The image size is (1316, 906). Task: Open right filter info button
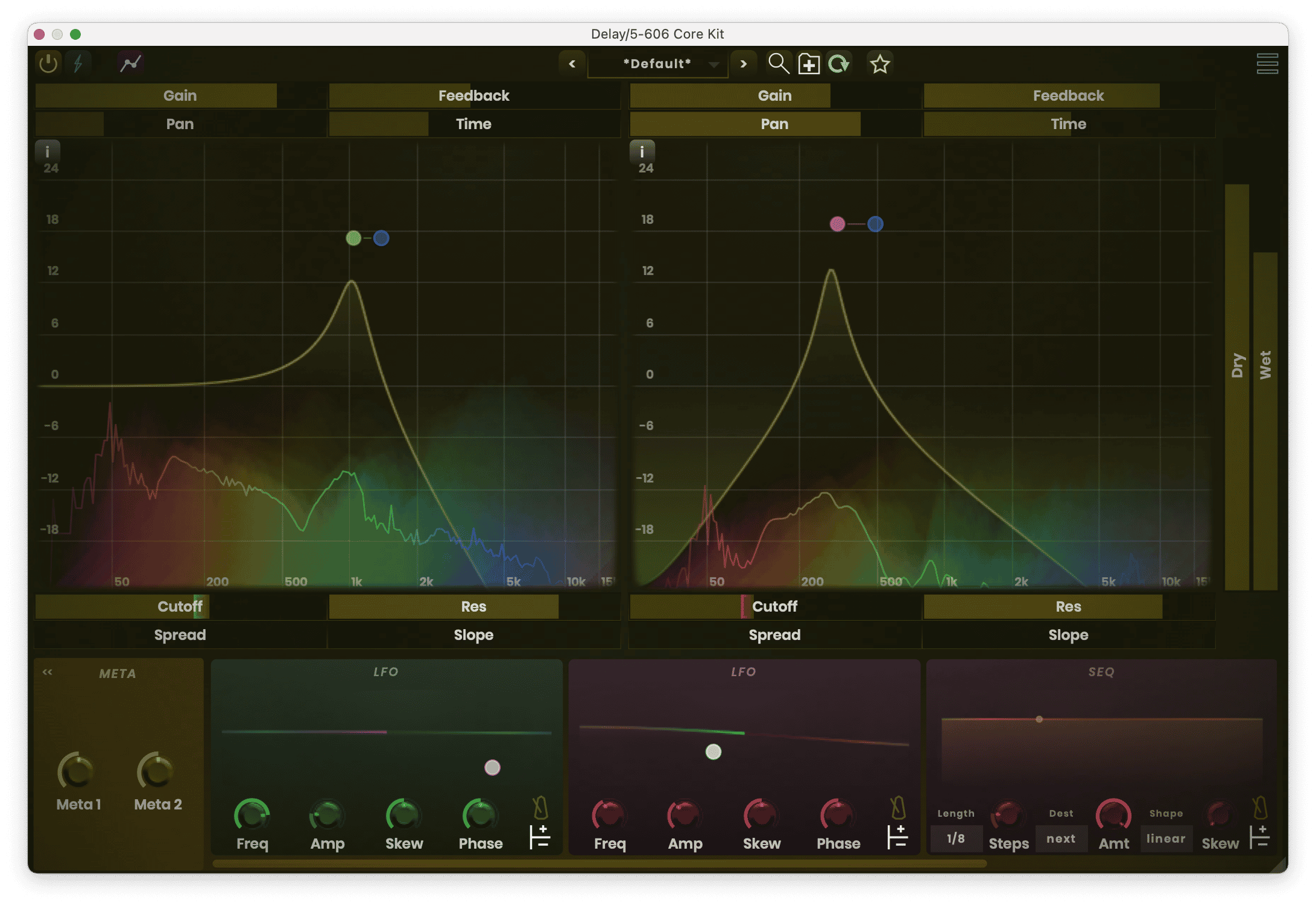tap(642, 151)
